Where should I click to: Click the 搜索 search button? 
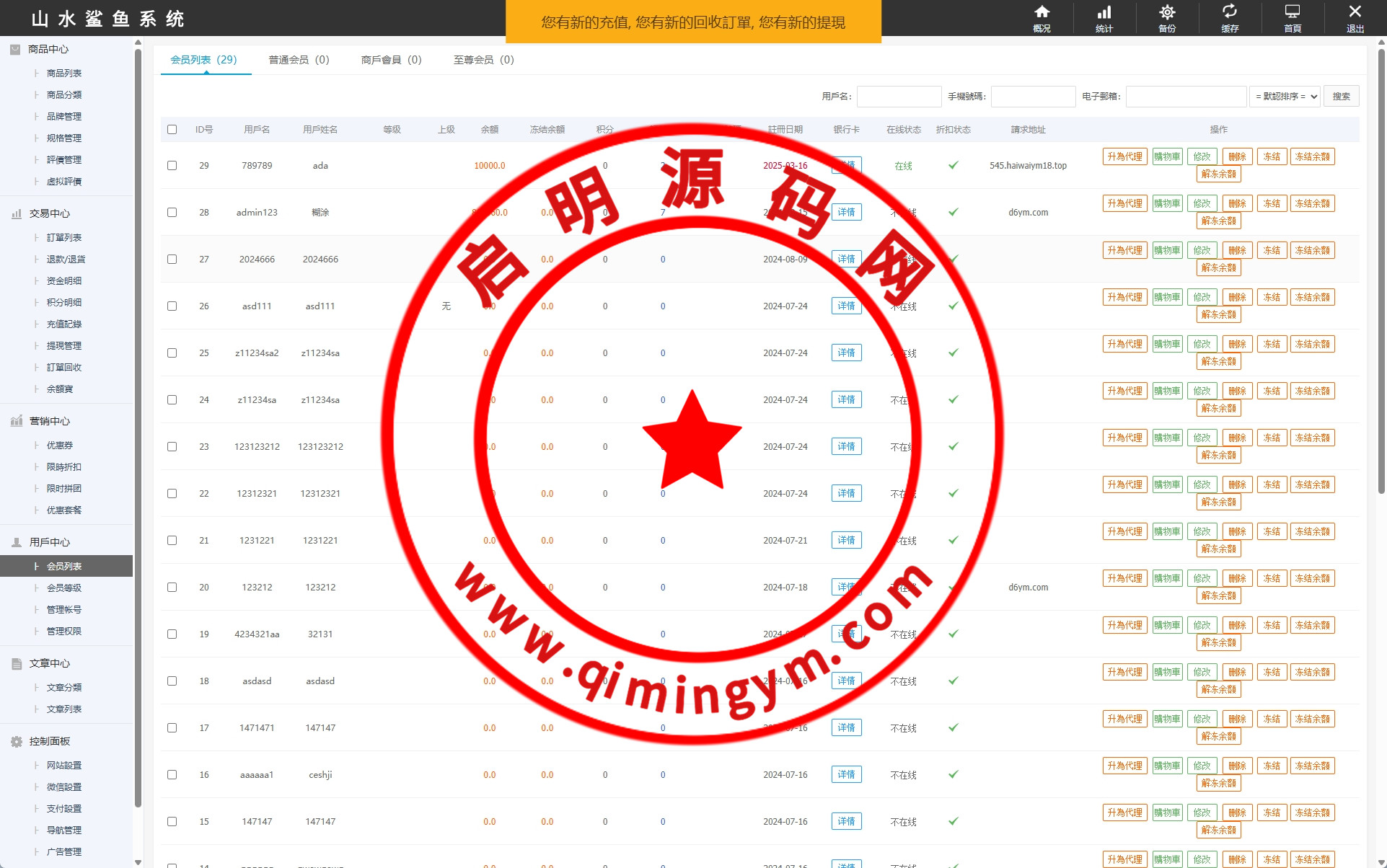pyautogui.click(x=1341, y=97)
